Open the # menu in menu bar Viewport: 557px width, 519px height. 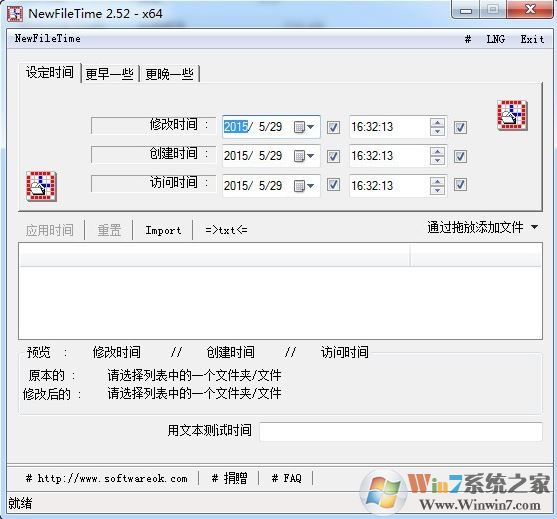tap(468, 39)
